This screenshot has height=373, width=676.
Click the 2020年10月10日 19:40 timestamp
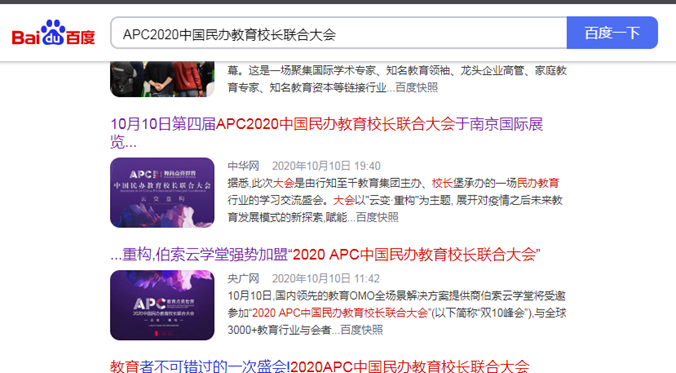(326, 166)
